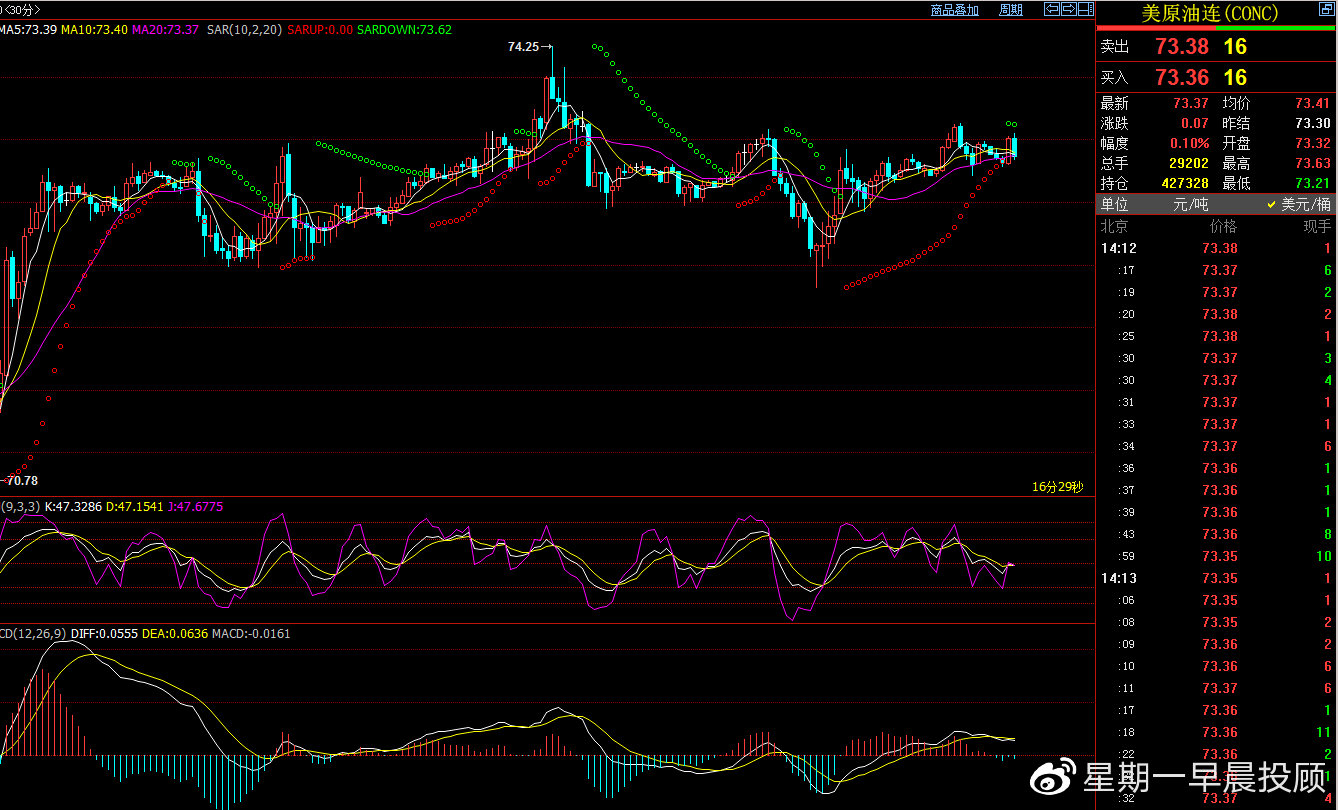Select the :06 tick row
The height and width of the screenshot is (810, 1338).
1217,600
